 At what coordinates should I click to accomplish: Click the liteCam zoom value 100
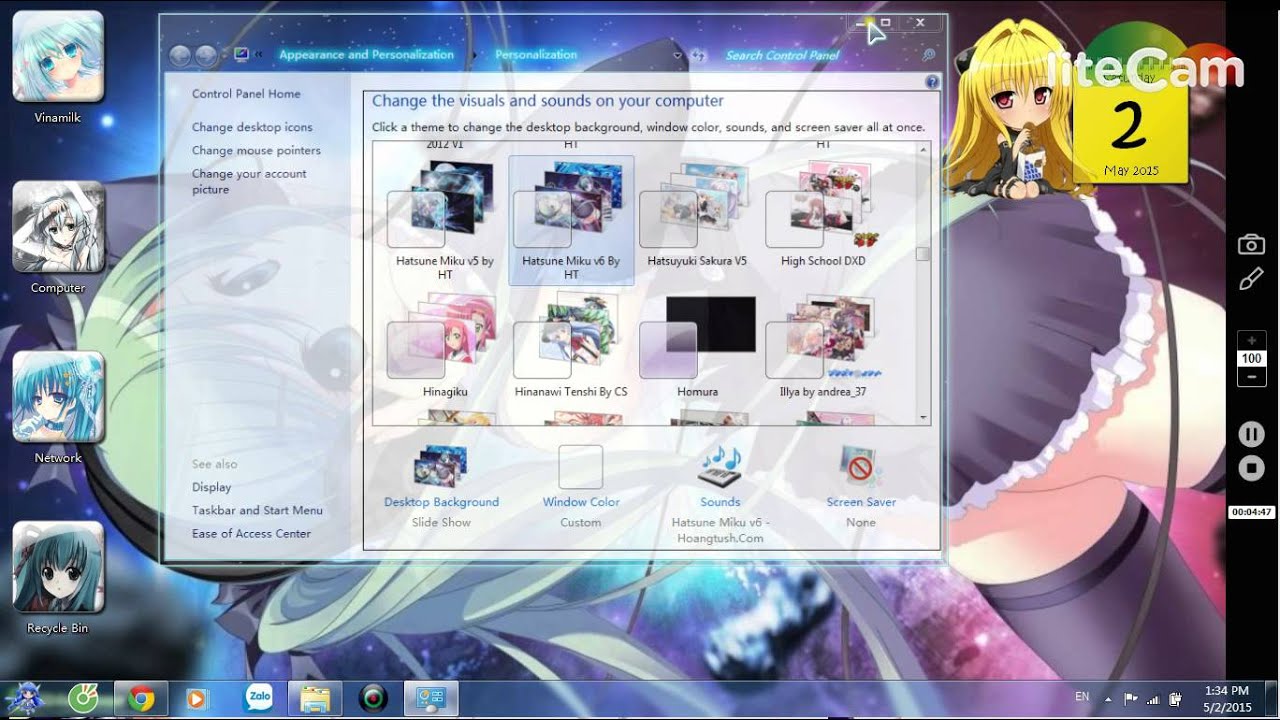1251,358
